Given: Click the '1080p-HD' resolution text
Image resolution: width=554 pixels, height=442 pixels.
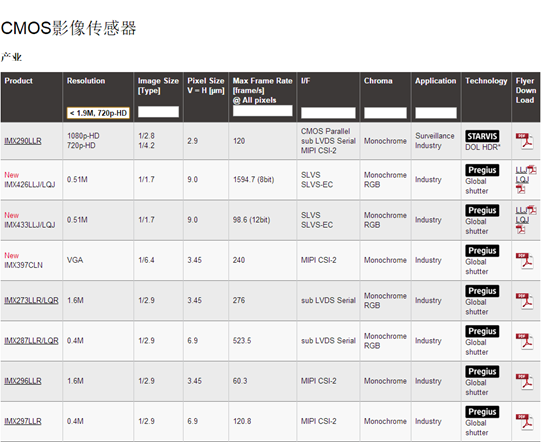Looking at the screenshot, I should [83, 136].
